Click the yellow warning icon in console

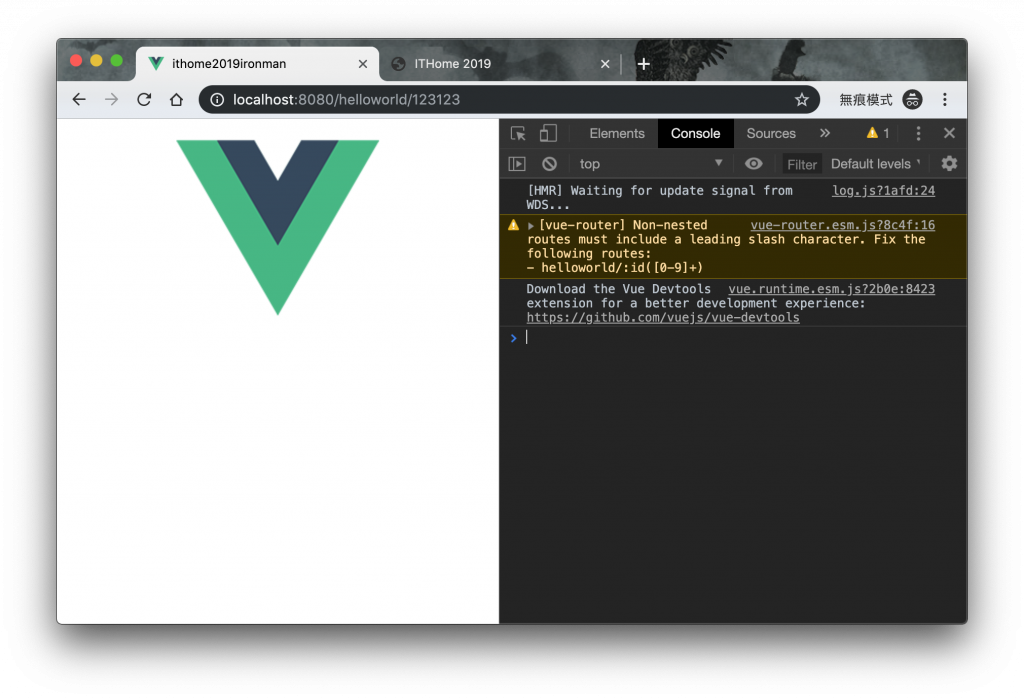[x=513, y=225]
